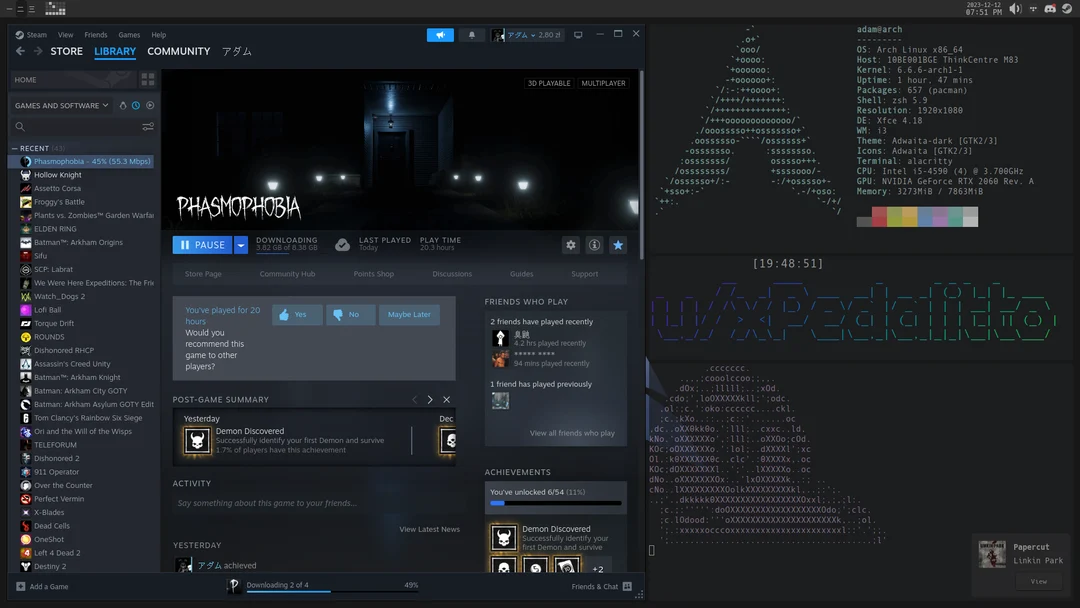The height and width of the screenshot is (608, 1080).
Task: Open Phasmophobia game properties gear icon
Action: click(570, 244)
